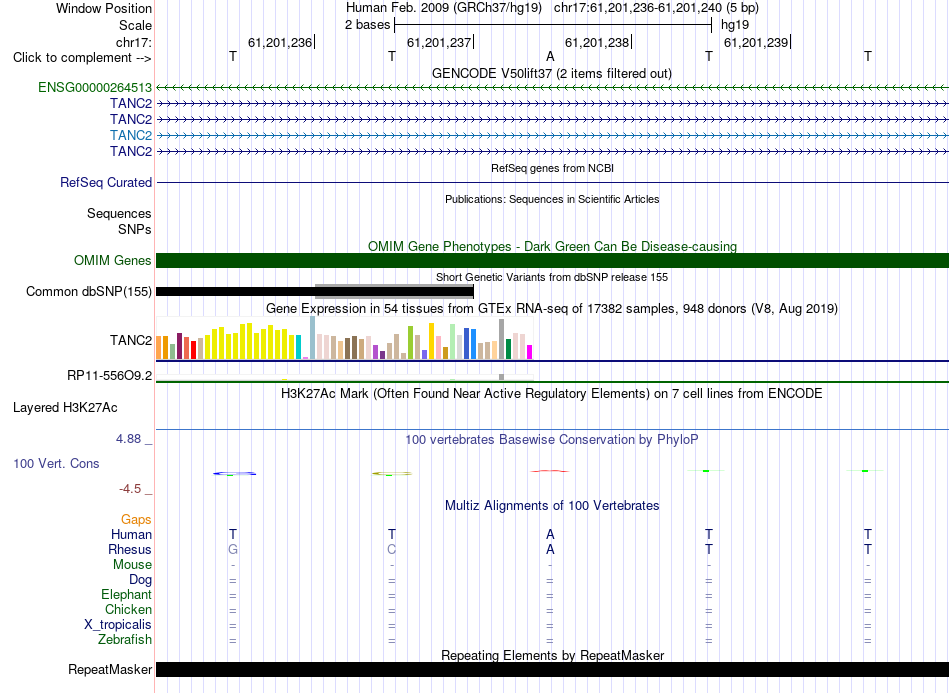The image size is (950, 693).
Task: Click position label 61,201,238
Action: [x=597, y=42]
